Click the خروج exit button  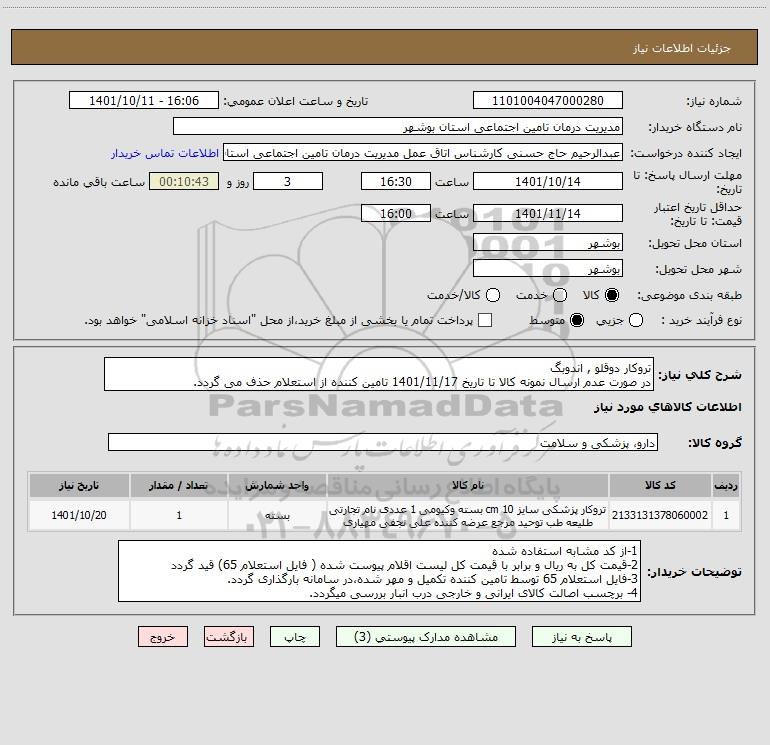pyautogui.click(x=163, y=636)
